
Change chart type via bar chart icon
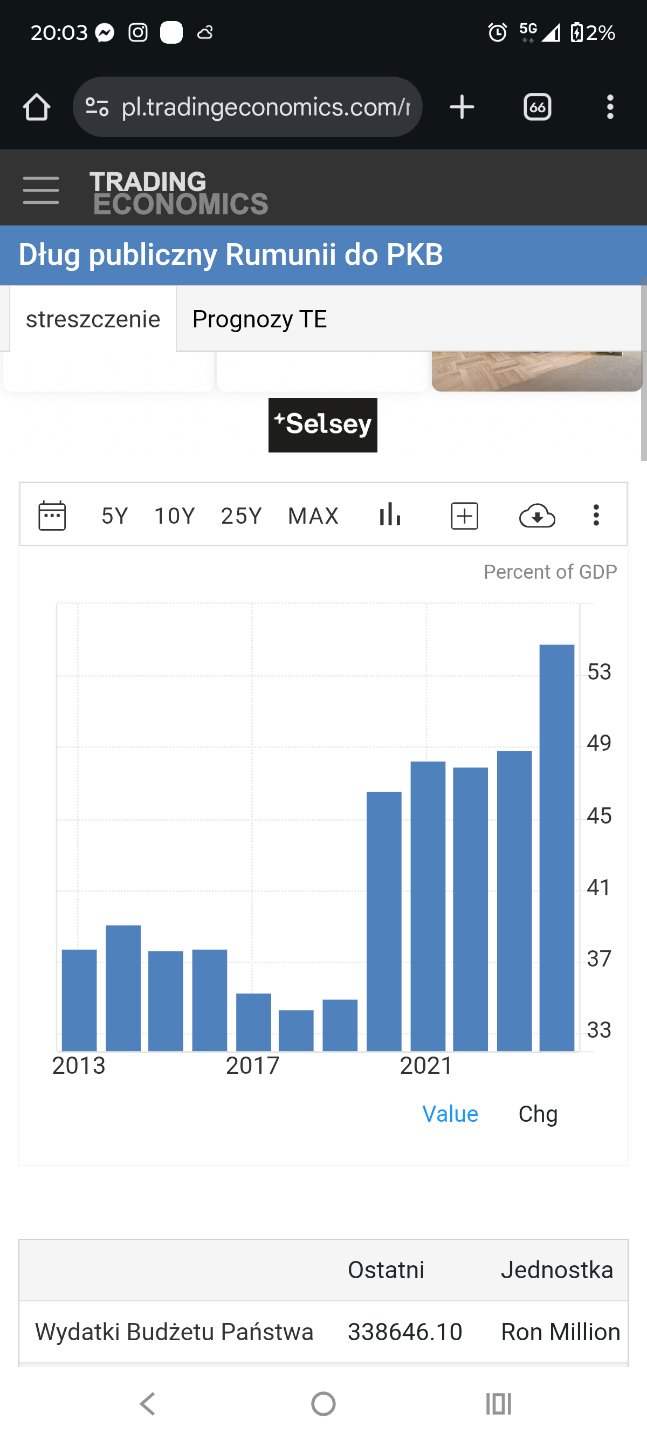click(x=390, y=516)
